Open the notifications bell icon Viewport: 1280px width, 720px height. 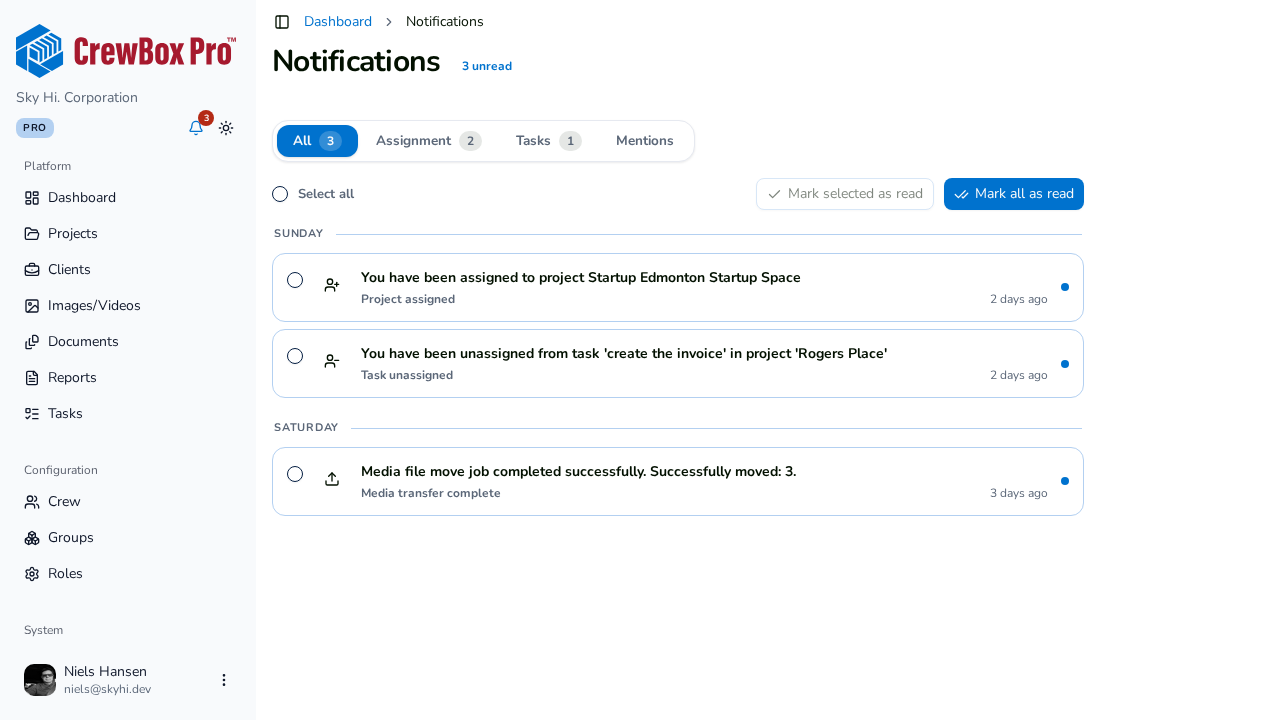tap(196, 128)
